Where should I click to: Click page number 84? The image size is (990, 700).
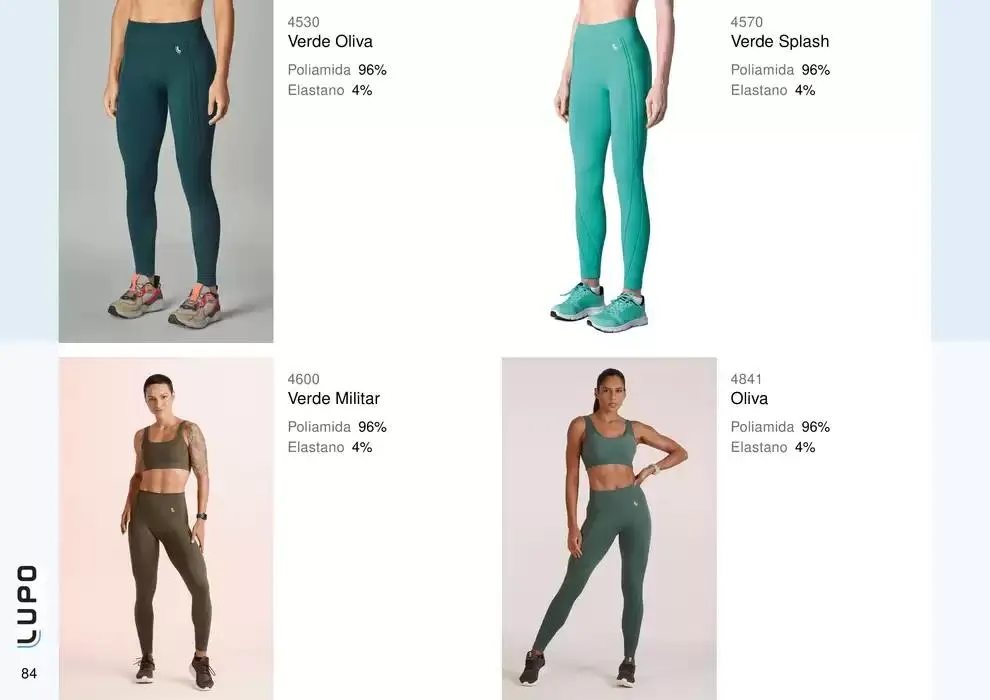(x=29, y=673)
